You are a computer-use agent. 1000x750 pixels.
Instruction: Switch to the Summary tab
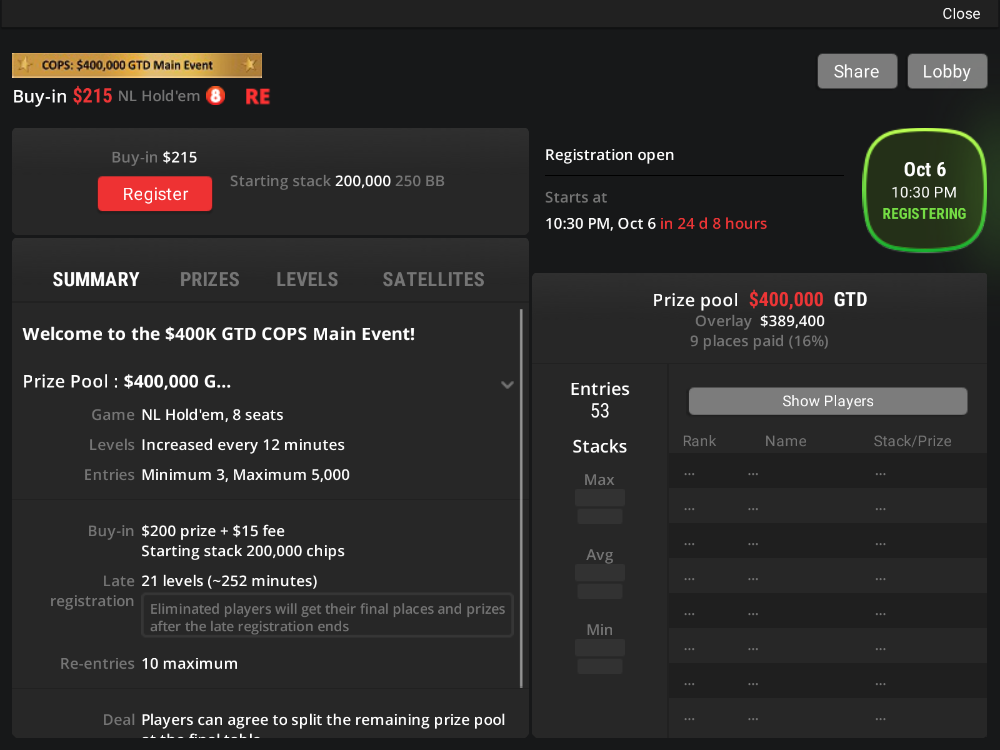[x=96, y=280]
